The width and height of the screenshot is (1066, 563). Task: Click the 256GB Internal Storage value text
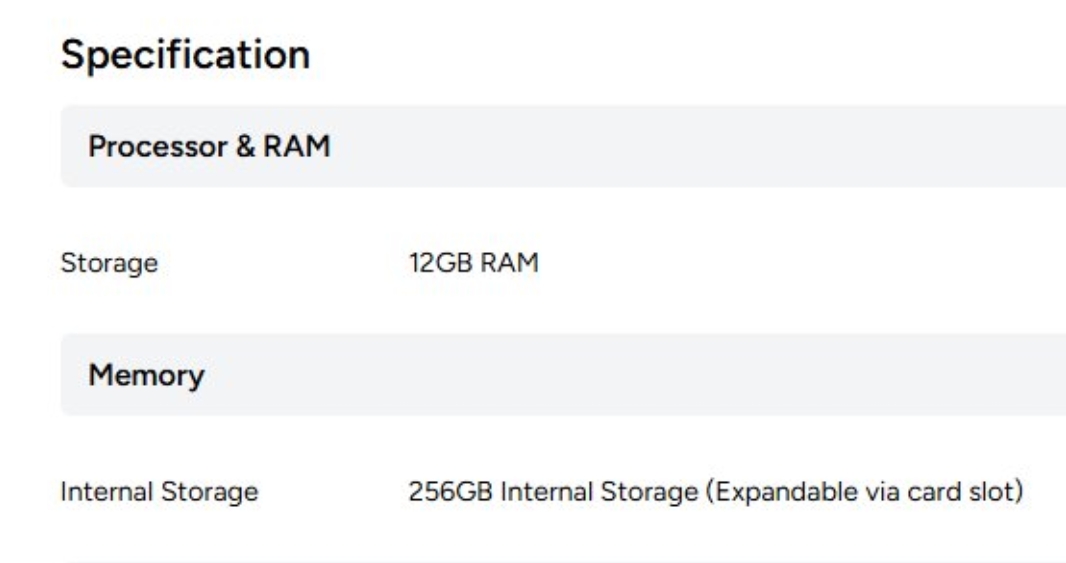point(553,492)
